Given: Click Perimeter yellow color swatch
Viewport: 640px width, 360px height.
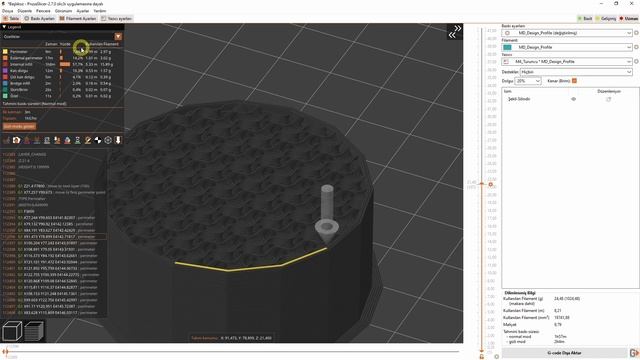Looking at the screenshot, I should (5, 52).
